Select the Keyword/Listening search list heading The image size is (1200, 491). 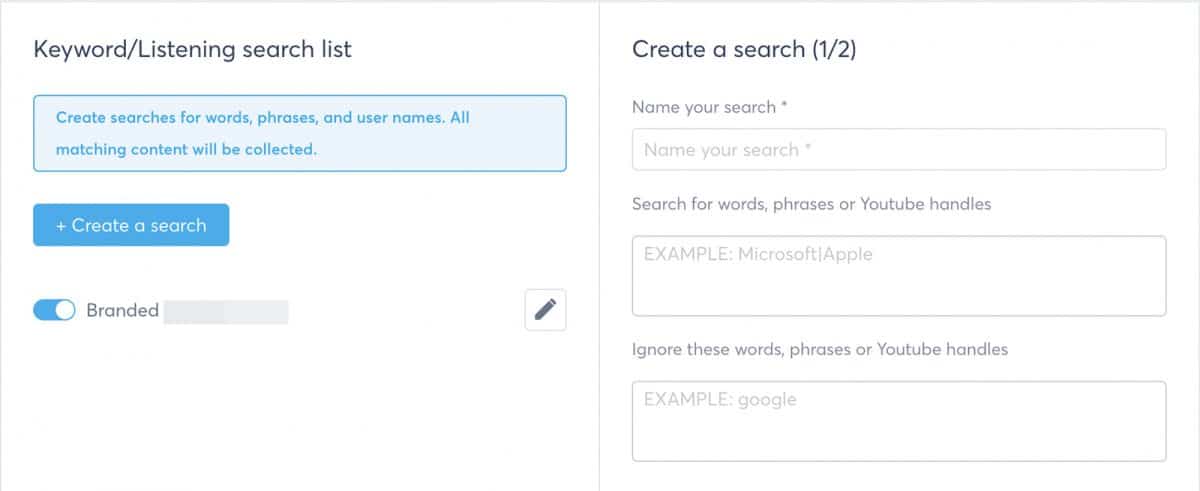coord(193,49)
